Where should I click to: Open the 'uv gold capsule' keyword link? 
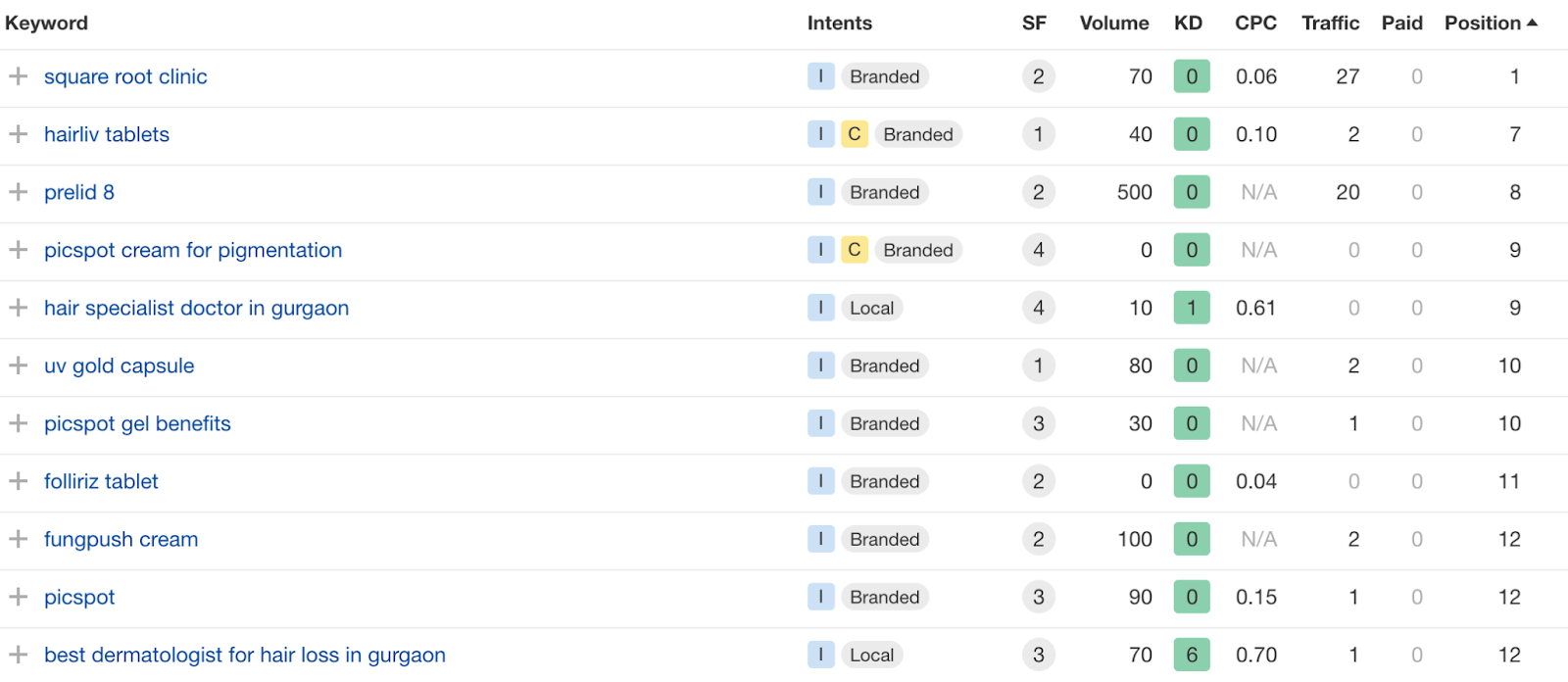point(120,365)
